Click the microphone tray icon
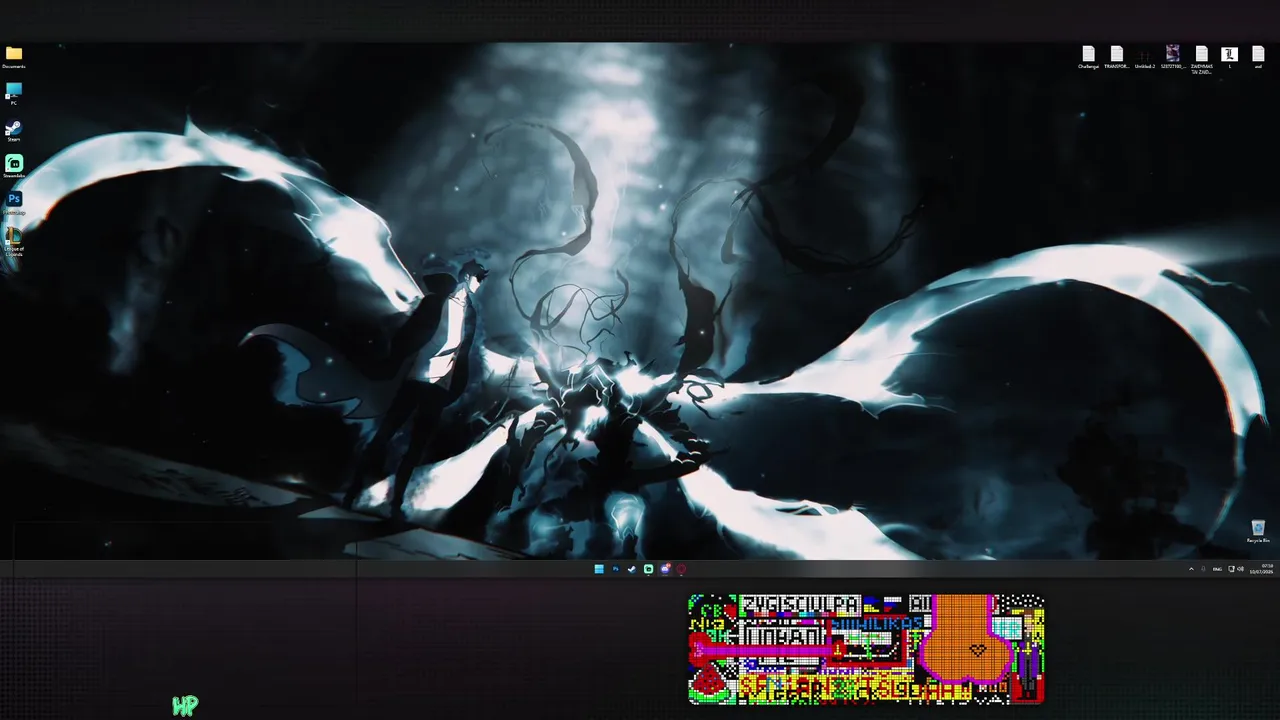Screen dimensions: 1280x720 [x=1203, y=569]
